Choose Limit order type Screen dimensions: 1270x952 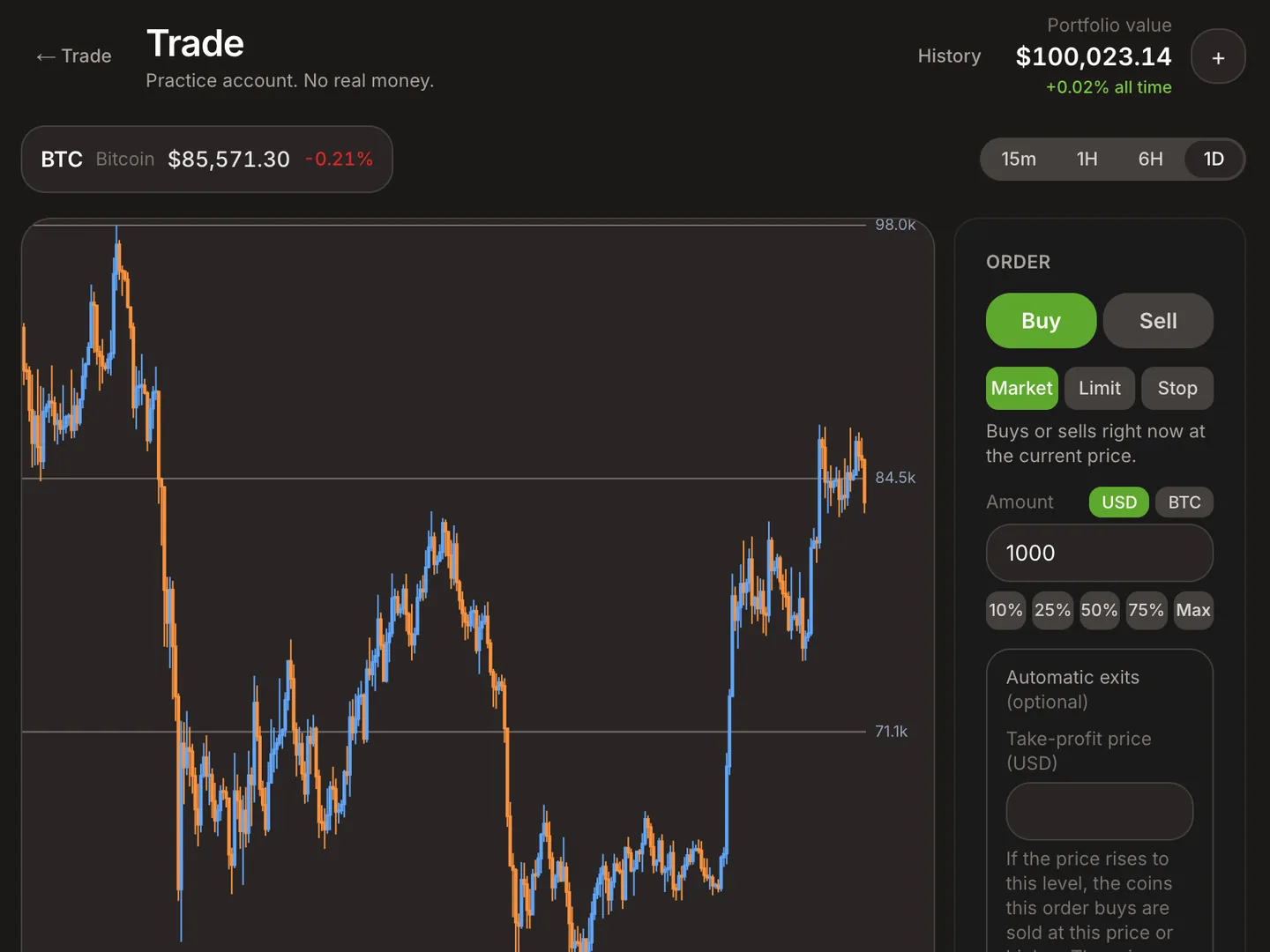(1100, 389)
